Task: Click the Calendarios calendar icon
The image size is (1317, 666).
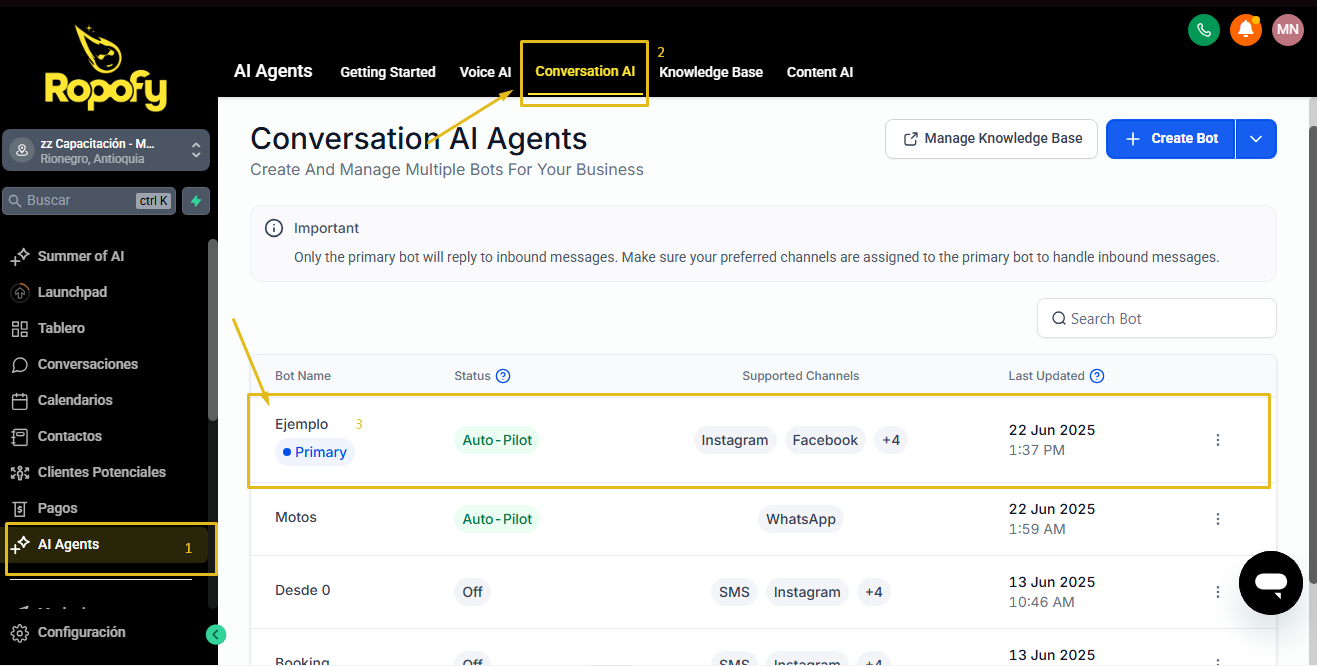Action: point(20,401)
